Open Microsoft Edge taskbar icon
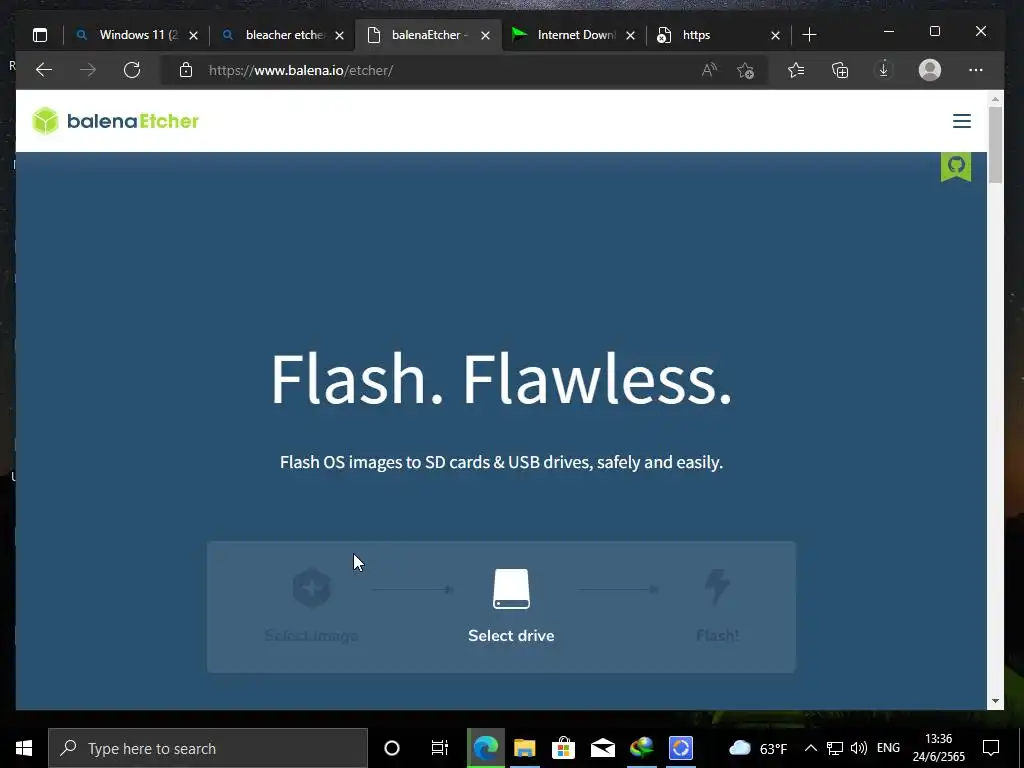 [486, 748]
